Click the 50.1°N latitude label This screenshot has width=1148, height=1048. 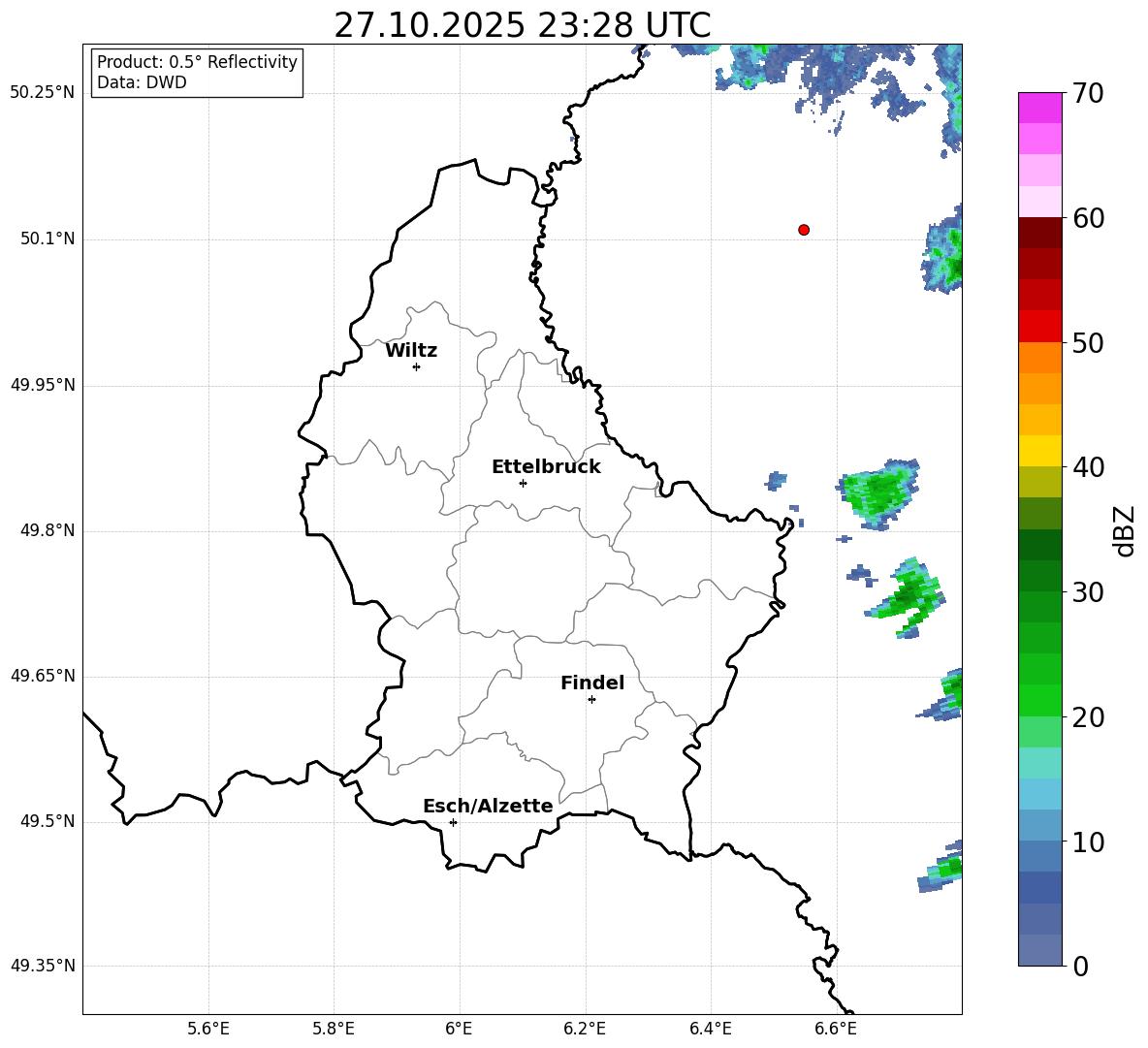[x=48, y=239]
